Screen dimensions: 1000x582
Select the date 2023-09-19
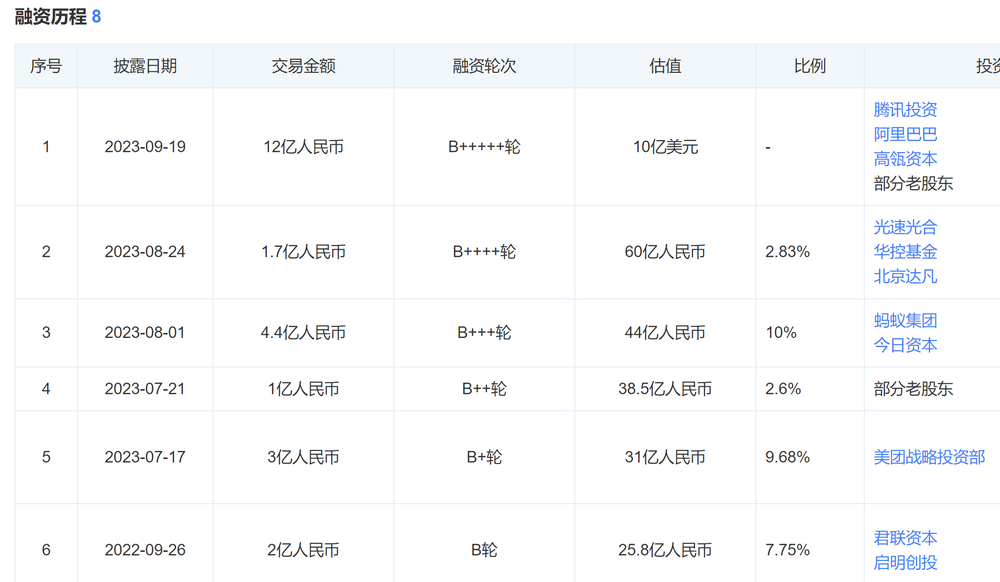pos(145,147)
